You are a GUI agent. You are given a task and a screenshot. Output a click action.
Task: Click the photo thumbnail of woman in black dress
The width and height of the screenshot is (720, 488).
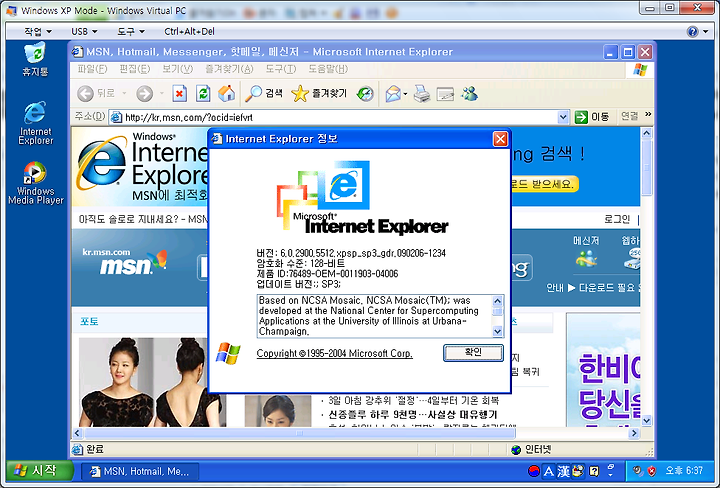tap(152, 382)
